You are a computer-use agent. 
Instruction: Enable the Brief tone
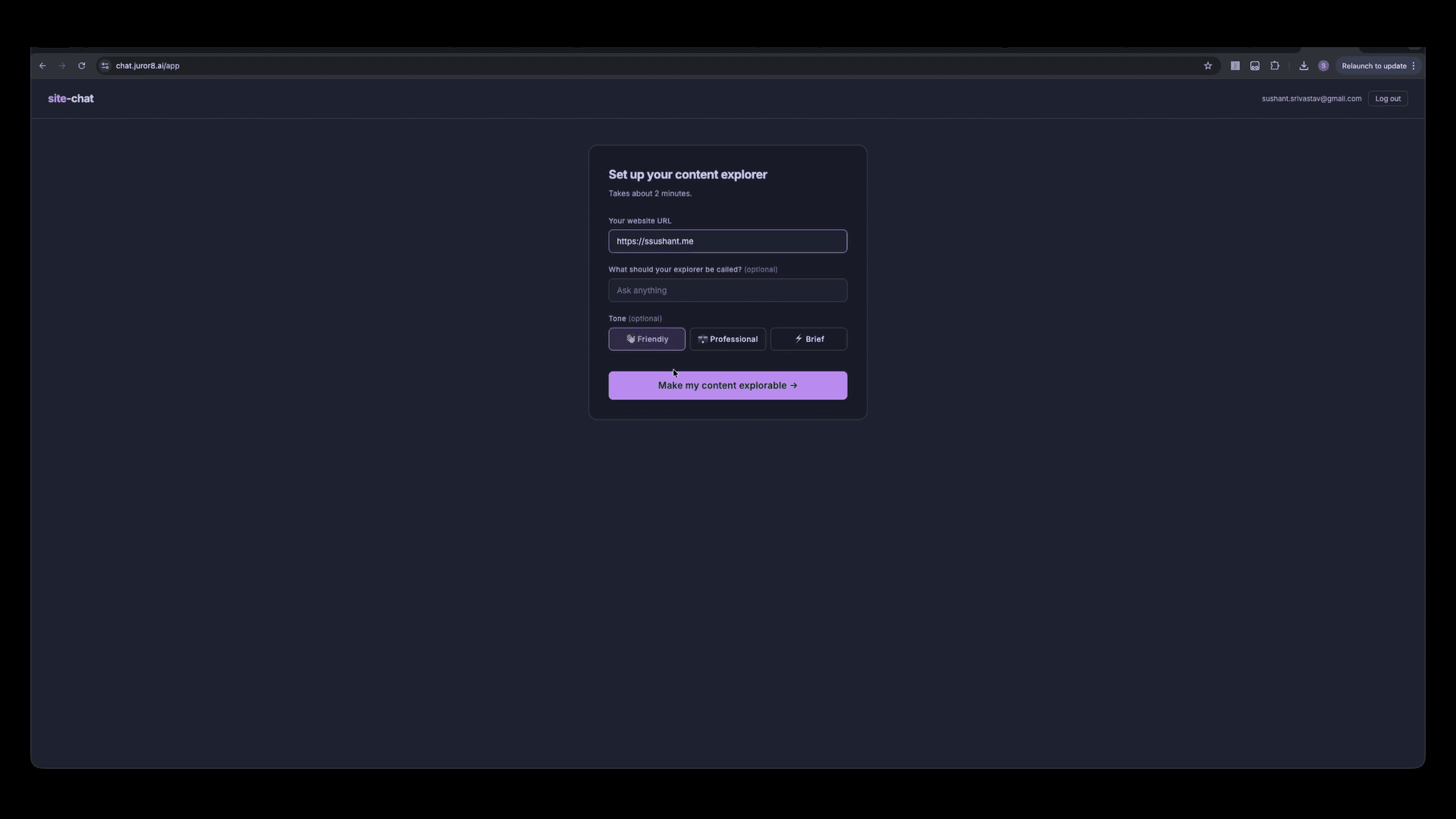(x=808, y=339)
